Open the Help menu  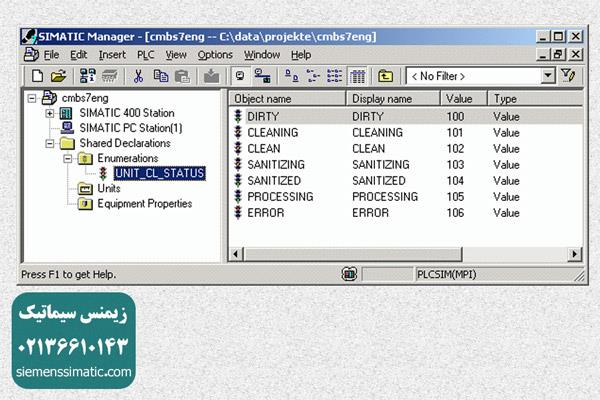(x=301, y=55)
